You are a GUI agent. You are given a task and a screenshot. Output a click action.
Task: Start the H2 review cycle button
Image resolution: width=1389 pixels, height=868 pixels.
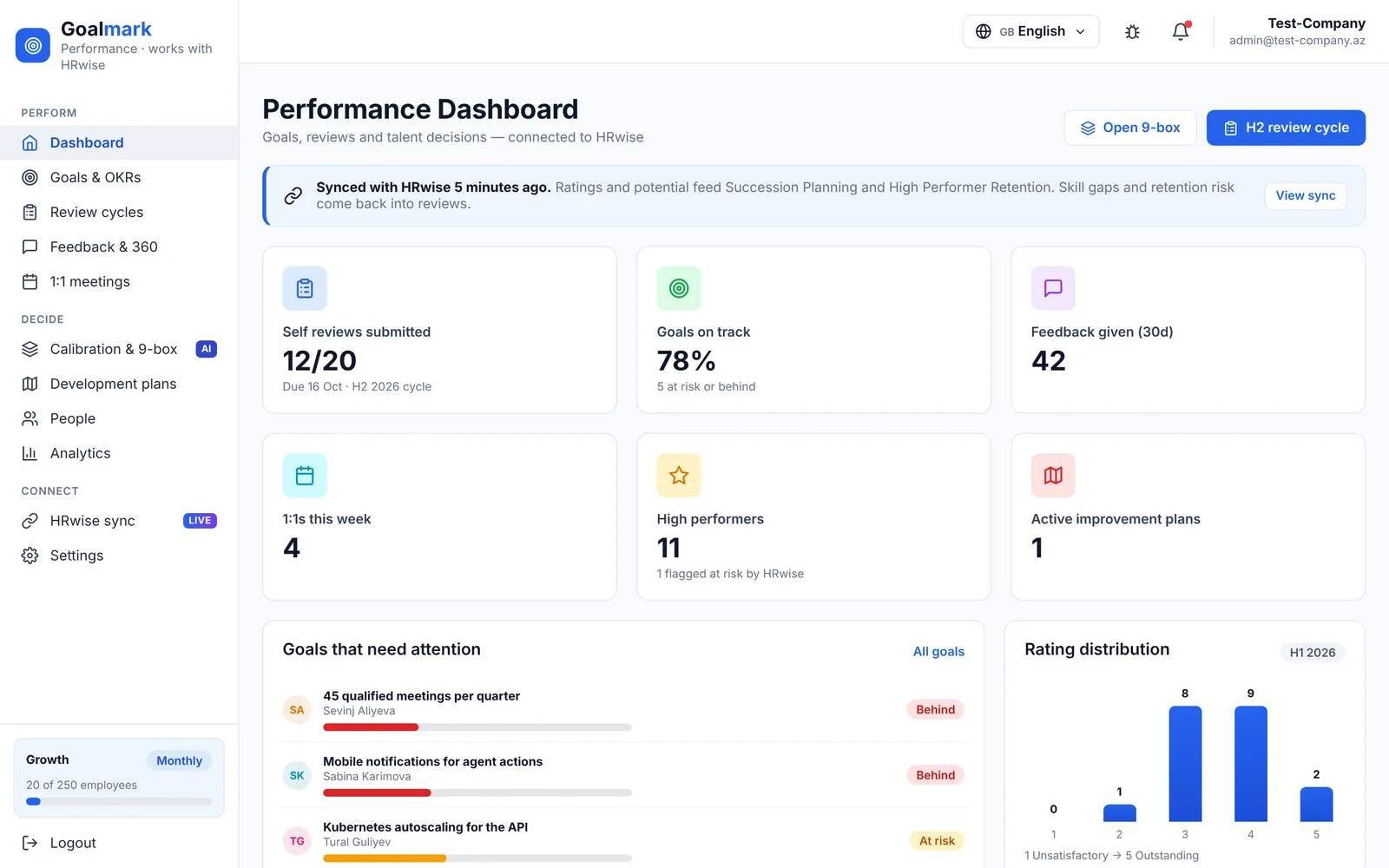pyautogui.click(x=1286, y=128)
